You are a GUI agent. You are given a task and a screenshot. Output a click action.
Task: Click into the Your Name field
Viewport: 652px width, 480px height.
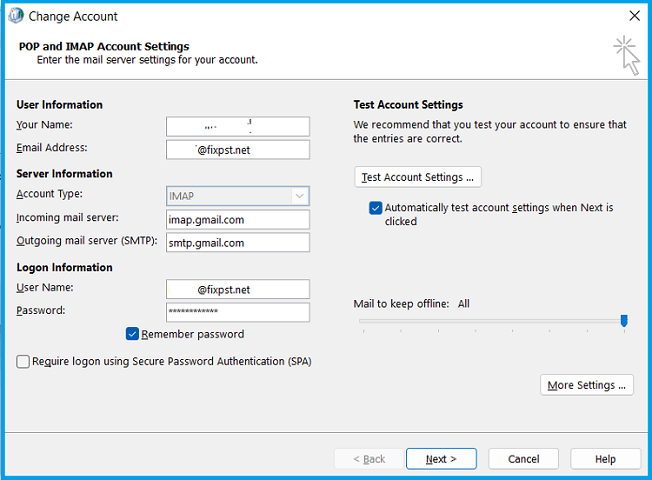point(238,127)
